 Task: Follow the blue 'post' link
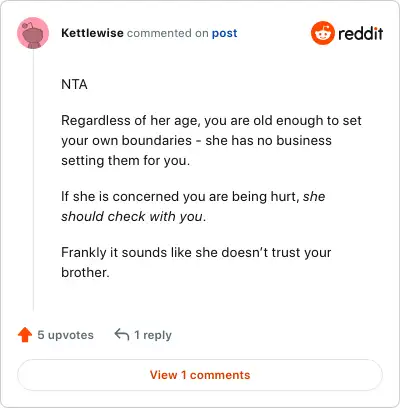(224, 33)
